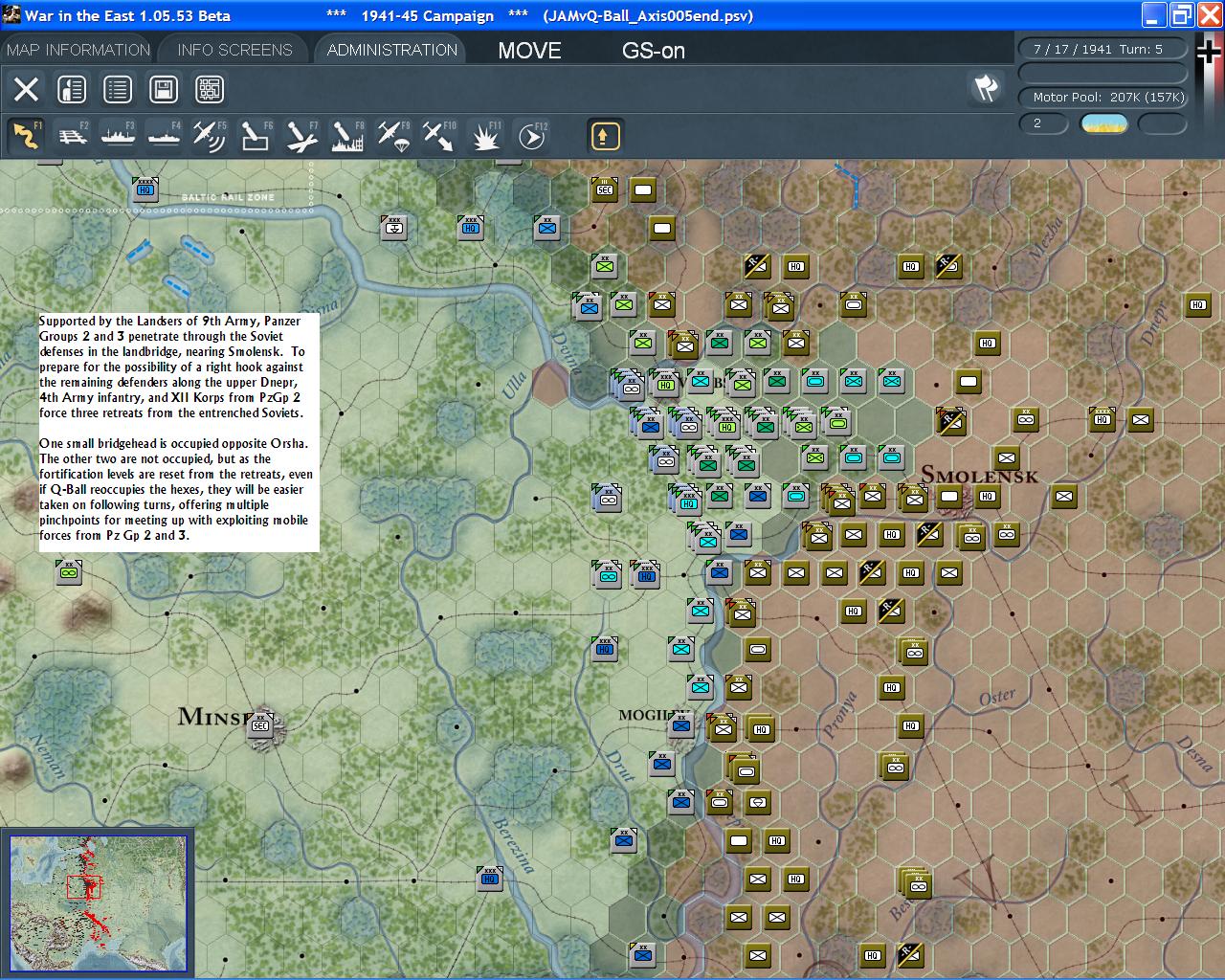Select the SEC unit counter at Minsk
This screenshot has width=1225, height=980.
click(x=259, y=725)
